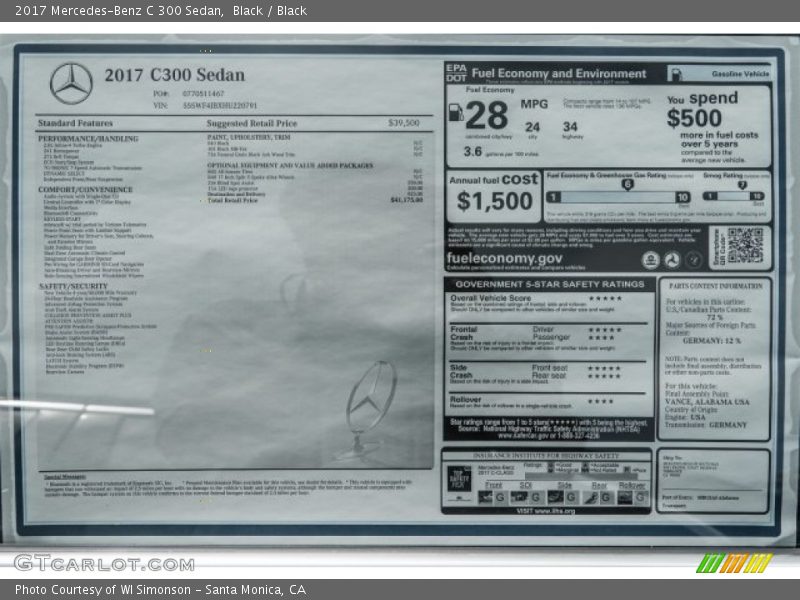
Task: Click the photo courtesy caption at bottom
Action: 160,590
